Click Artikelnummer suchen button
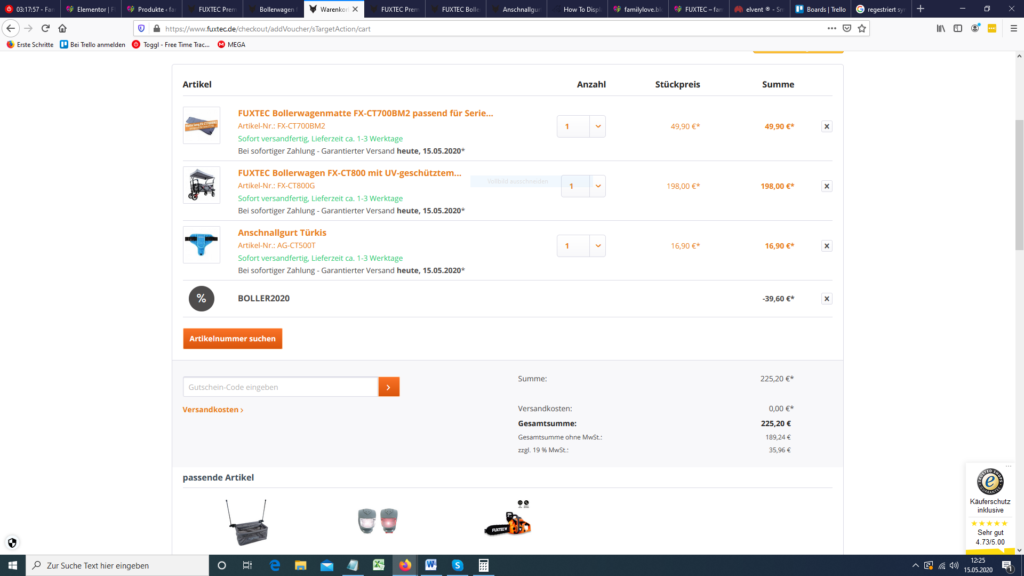1024x576 pixels. 232,338
